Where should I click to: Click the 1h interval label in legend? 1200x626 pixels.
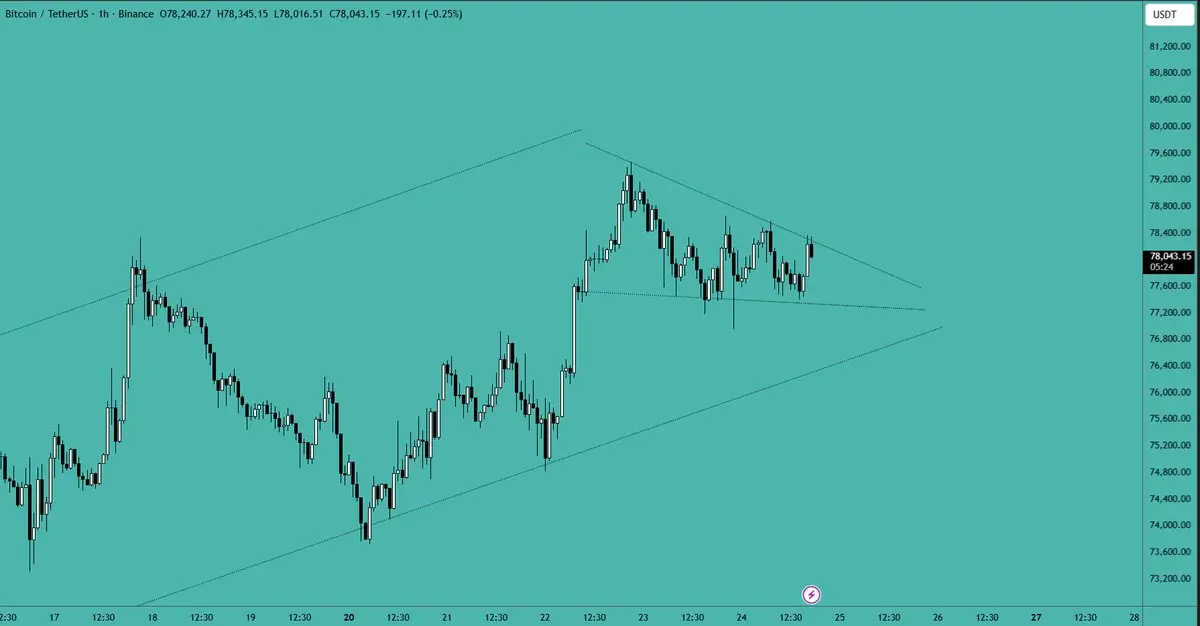click(x=104, y=14)
